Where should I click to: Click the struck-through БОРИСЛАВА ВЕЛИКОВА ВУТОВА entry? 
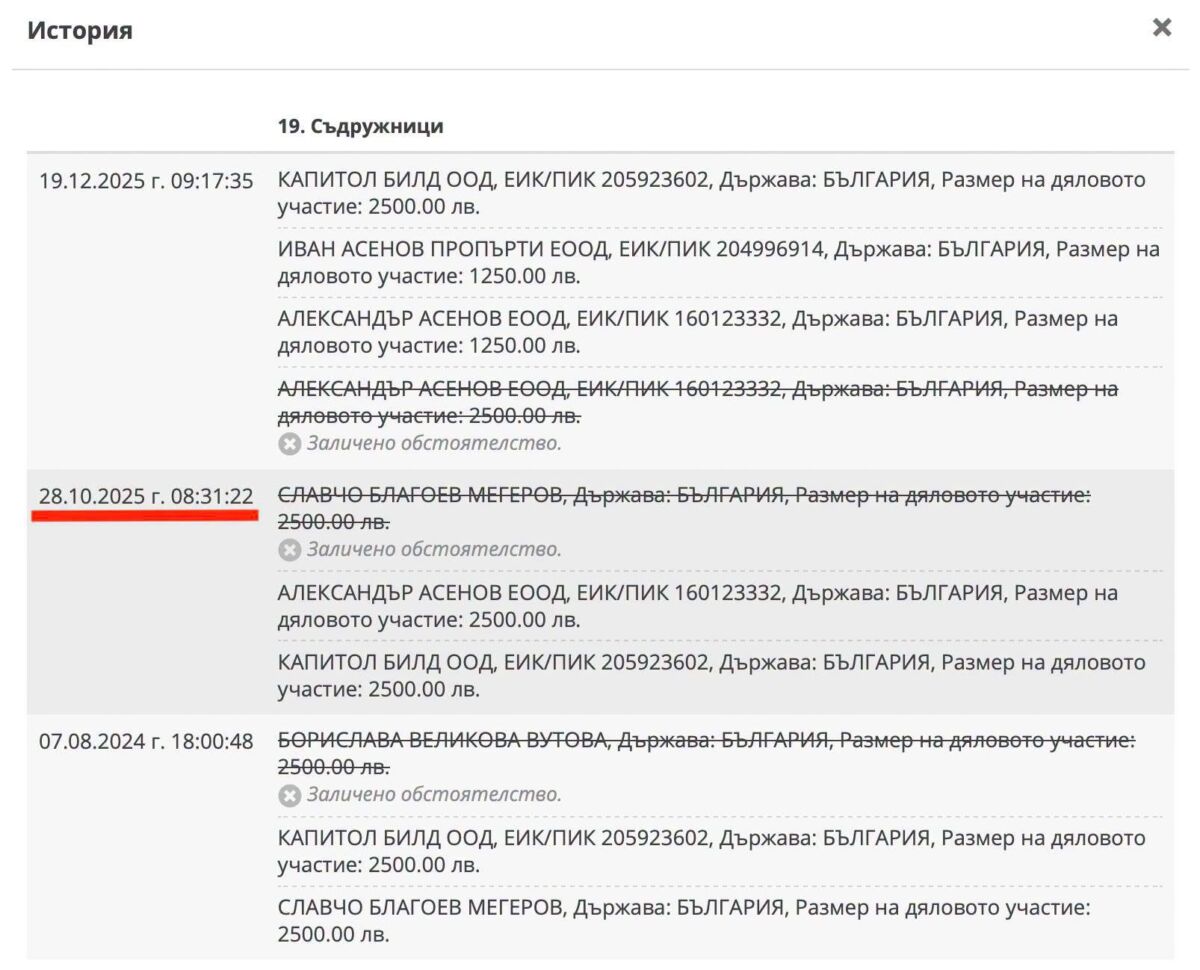pos(707,754)
